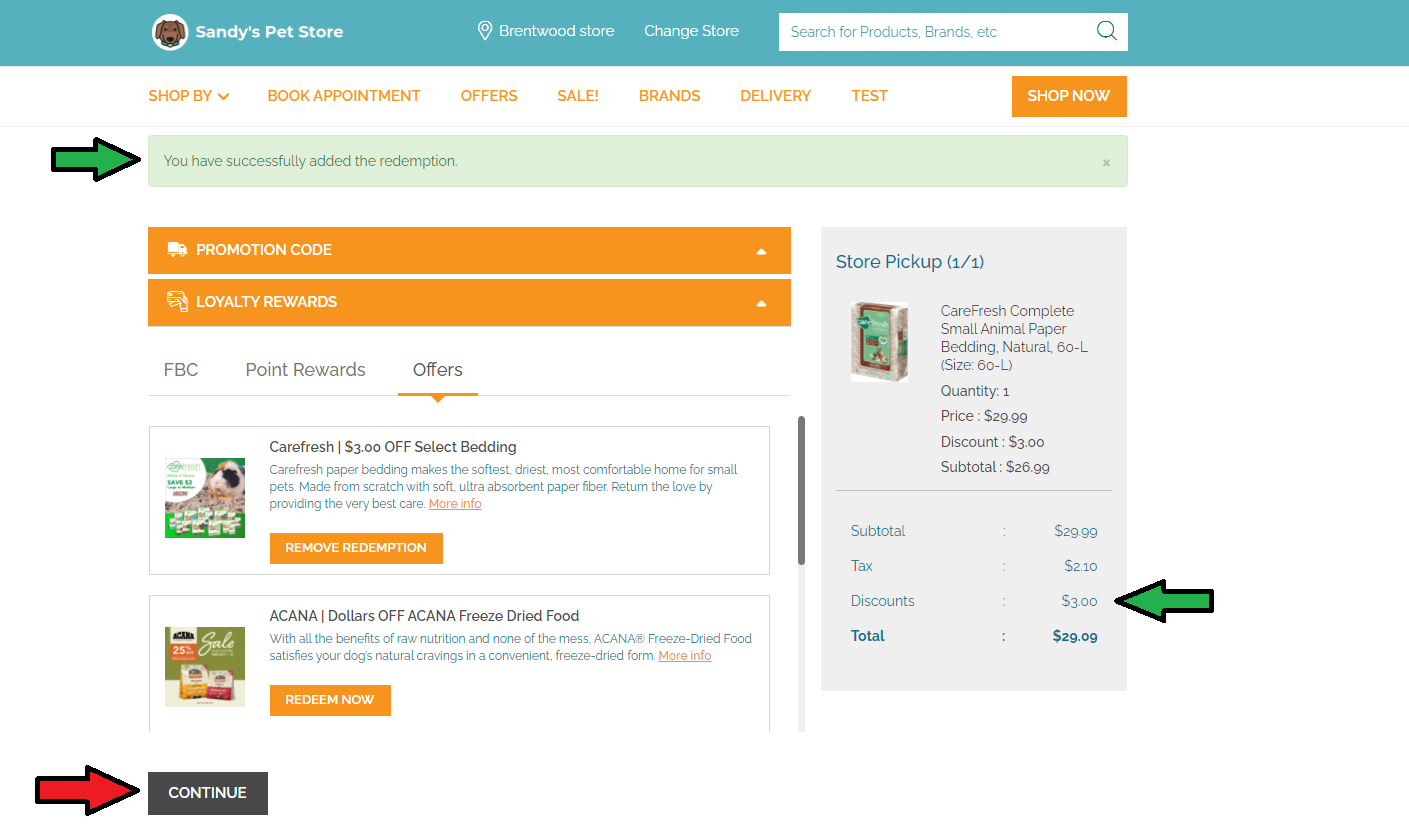The height and width of the screenshot is (827, 1409).
Task: Click the Loyalty Rewards card icon
Action: 177,301
